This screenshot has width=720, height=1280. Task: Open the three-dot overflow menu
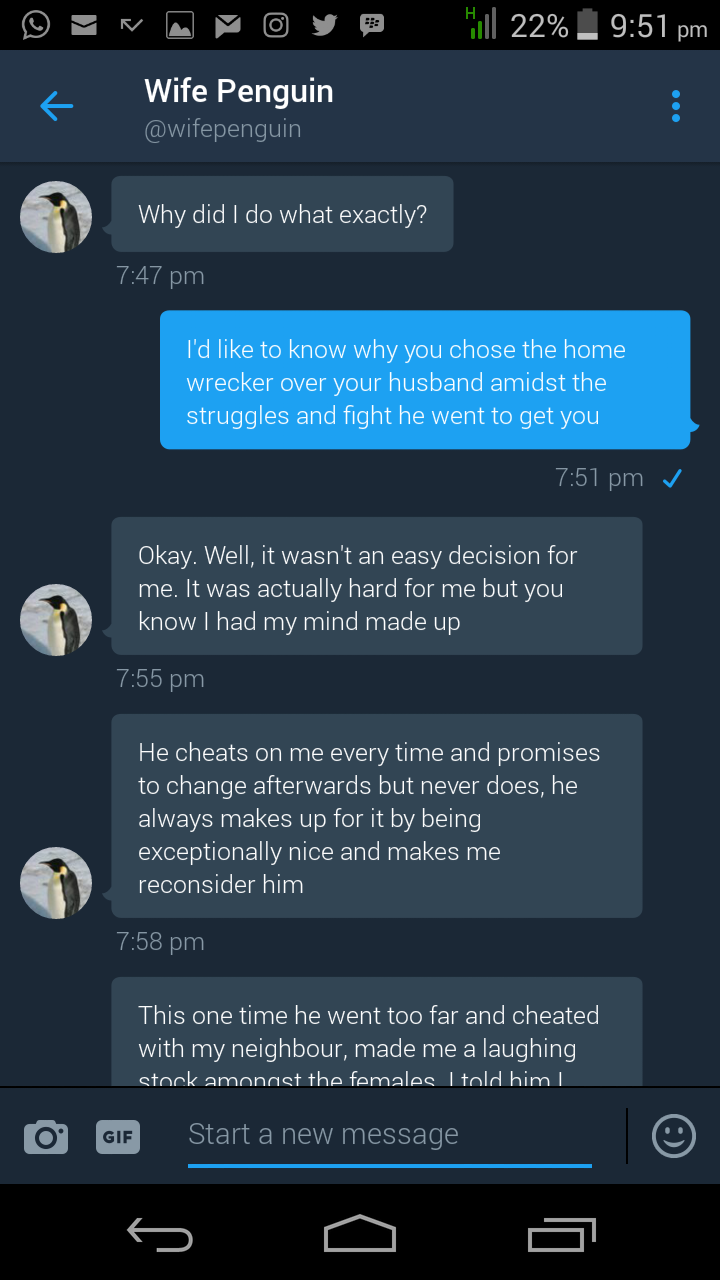pyautogui.click(x=676, y=106)
